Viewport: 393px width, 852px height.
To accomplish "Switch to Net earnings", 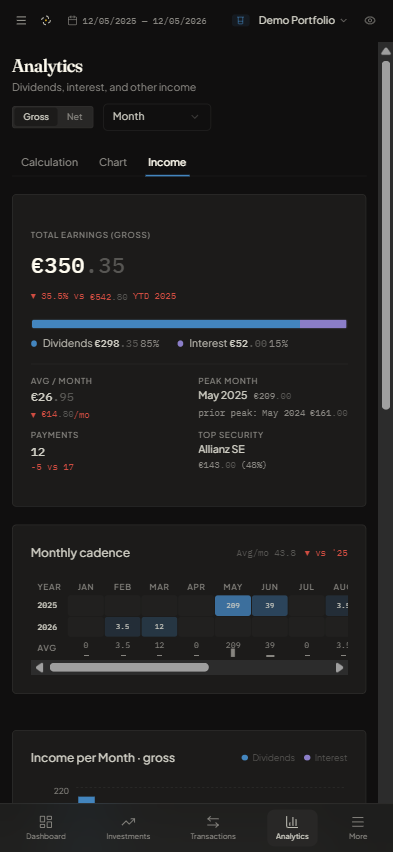I will 74,117.
